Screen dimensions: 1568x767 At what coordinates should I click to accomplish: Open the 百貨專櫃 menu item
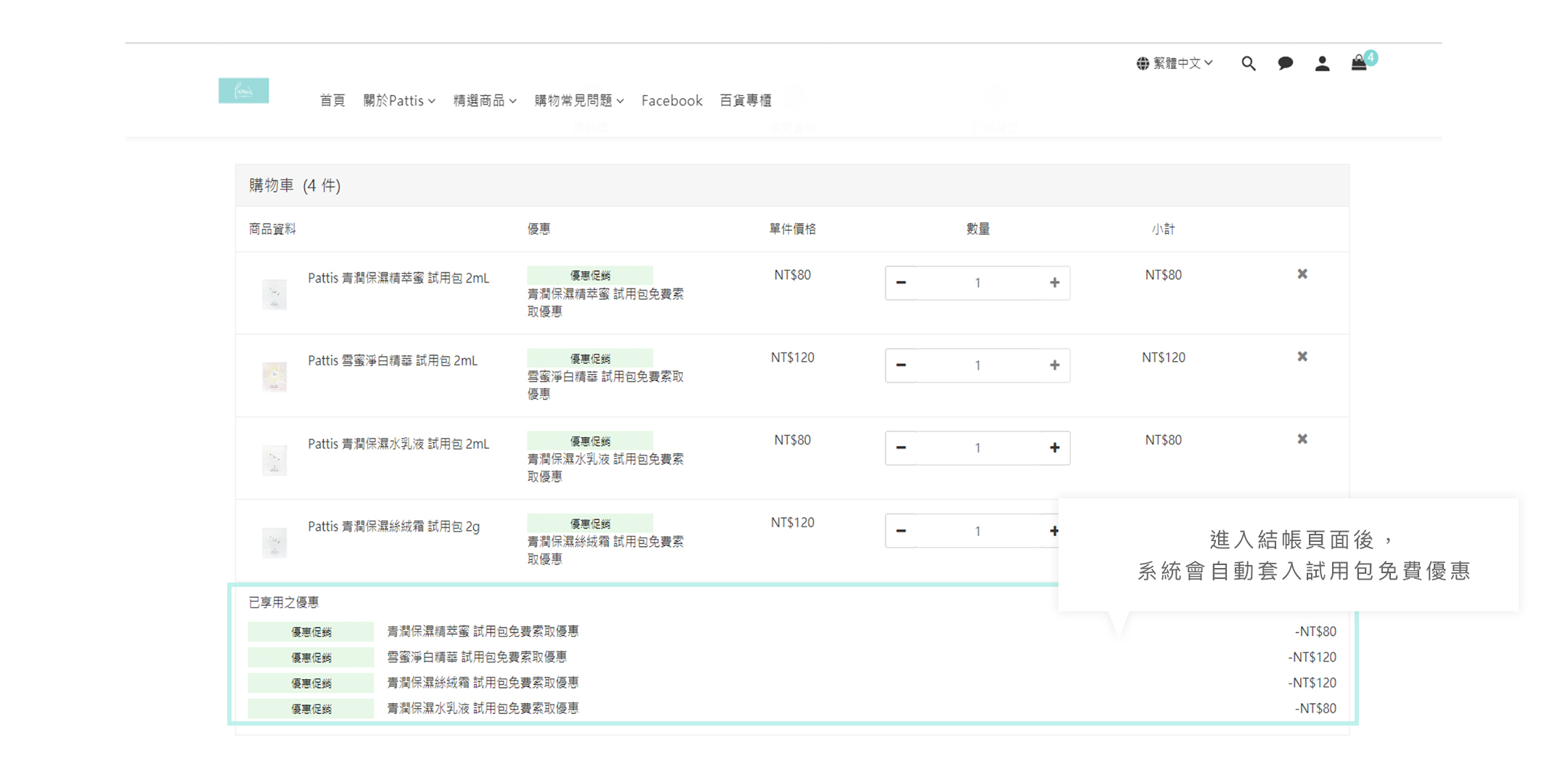click(x=746, y=101)
